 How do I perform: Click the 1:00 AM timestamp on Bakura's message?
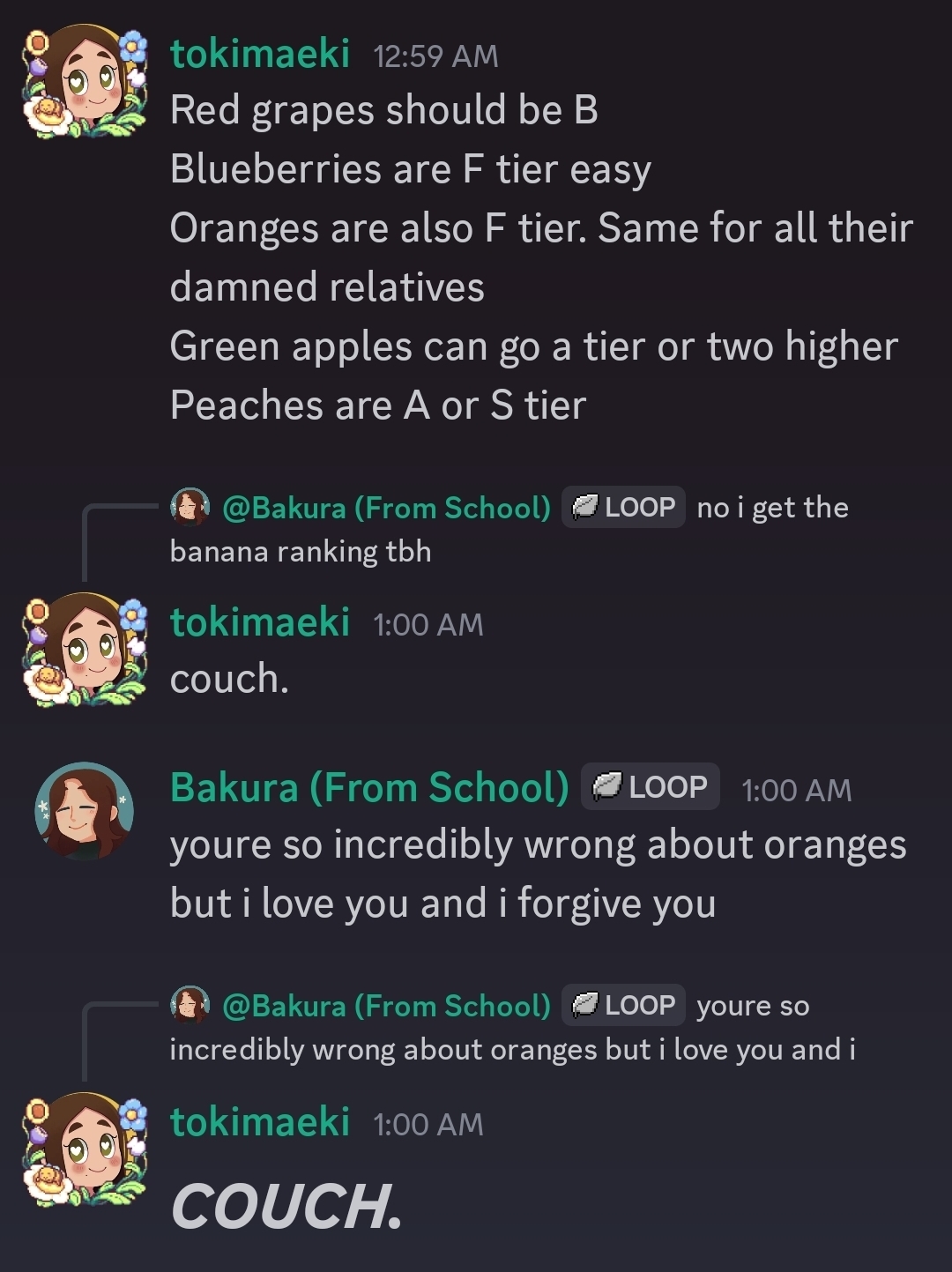(x=796, y=790)
